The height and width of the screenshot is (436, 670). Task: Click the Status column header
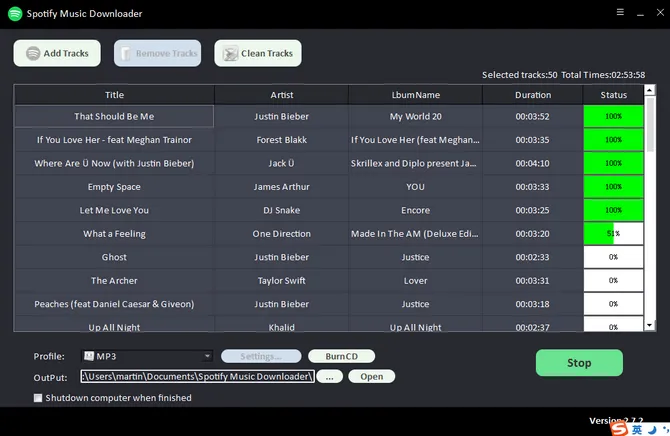tap(613, 95)
